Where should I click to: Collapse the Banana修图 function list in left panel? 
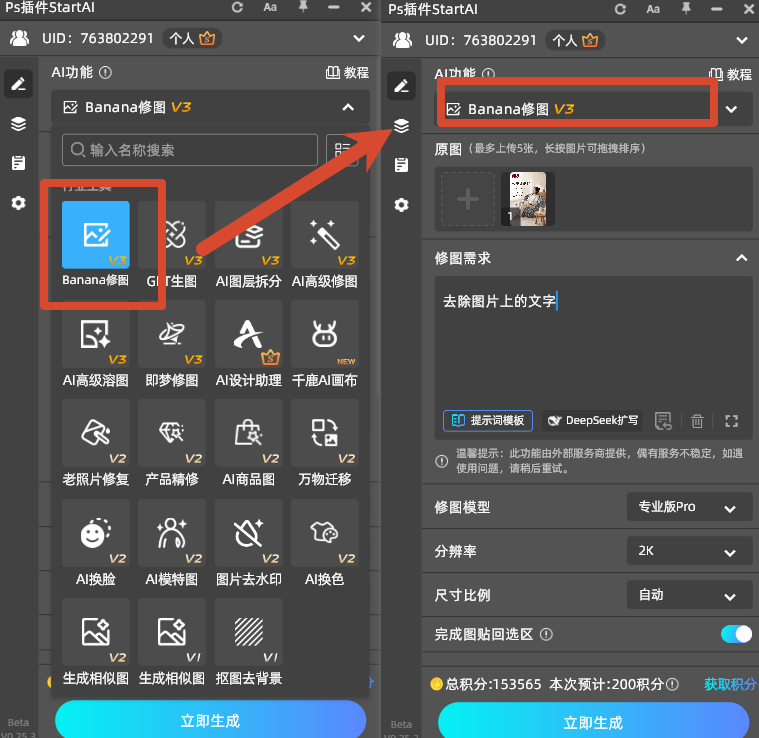point(348,107)
